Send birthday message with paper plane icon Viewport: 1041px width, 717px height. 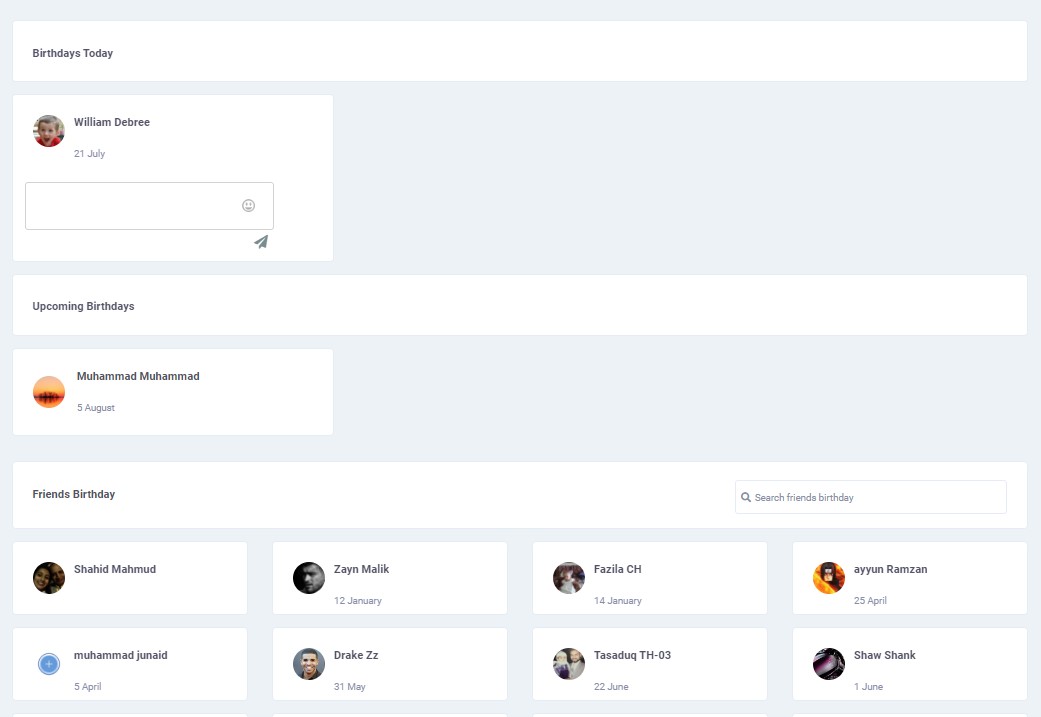point(261,242)
